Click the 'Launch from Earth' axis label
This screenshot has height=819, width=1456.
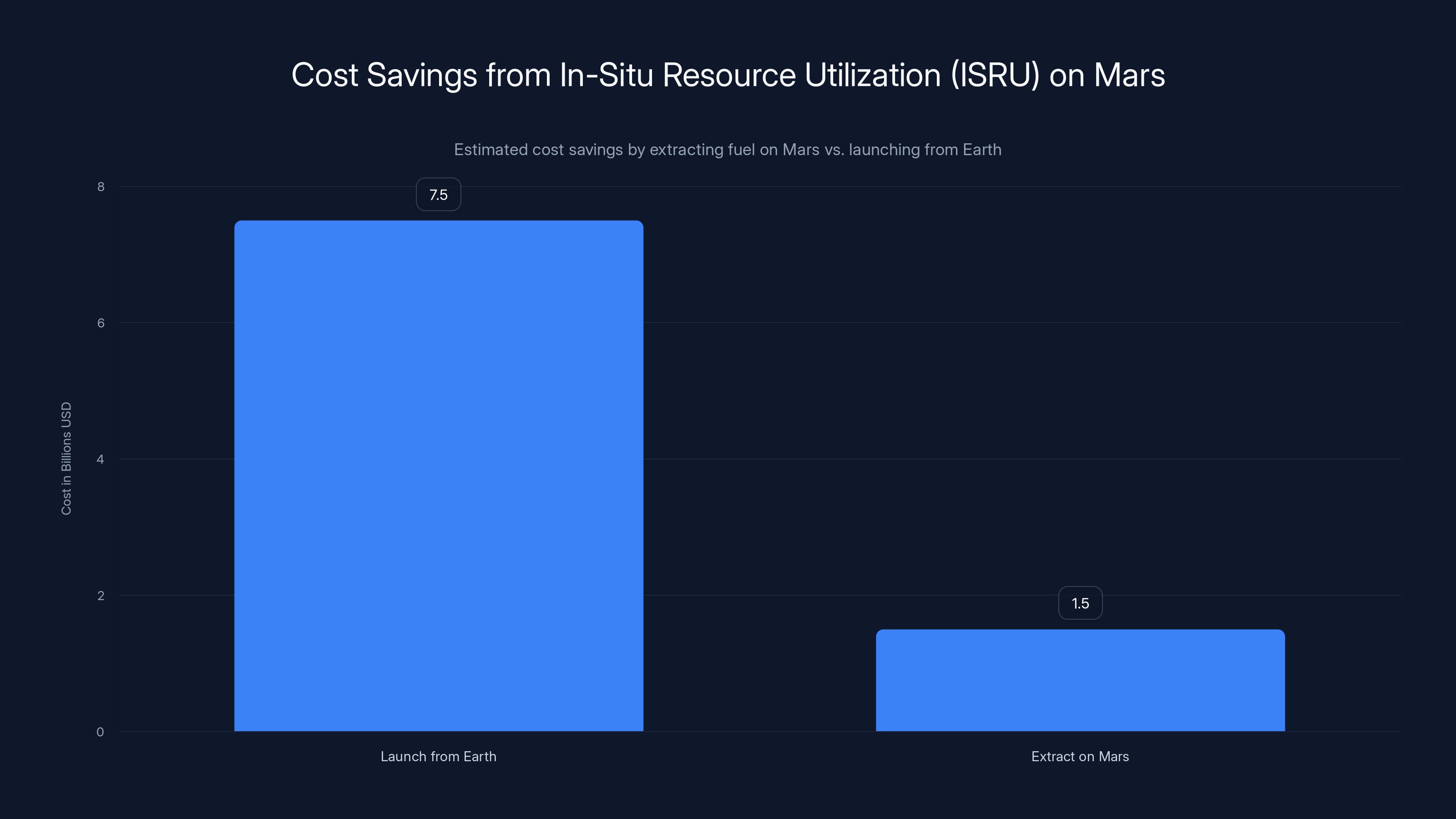[439, 756]
